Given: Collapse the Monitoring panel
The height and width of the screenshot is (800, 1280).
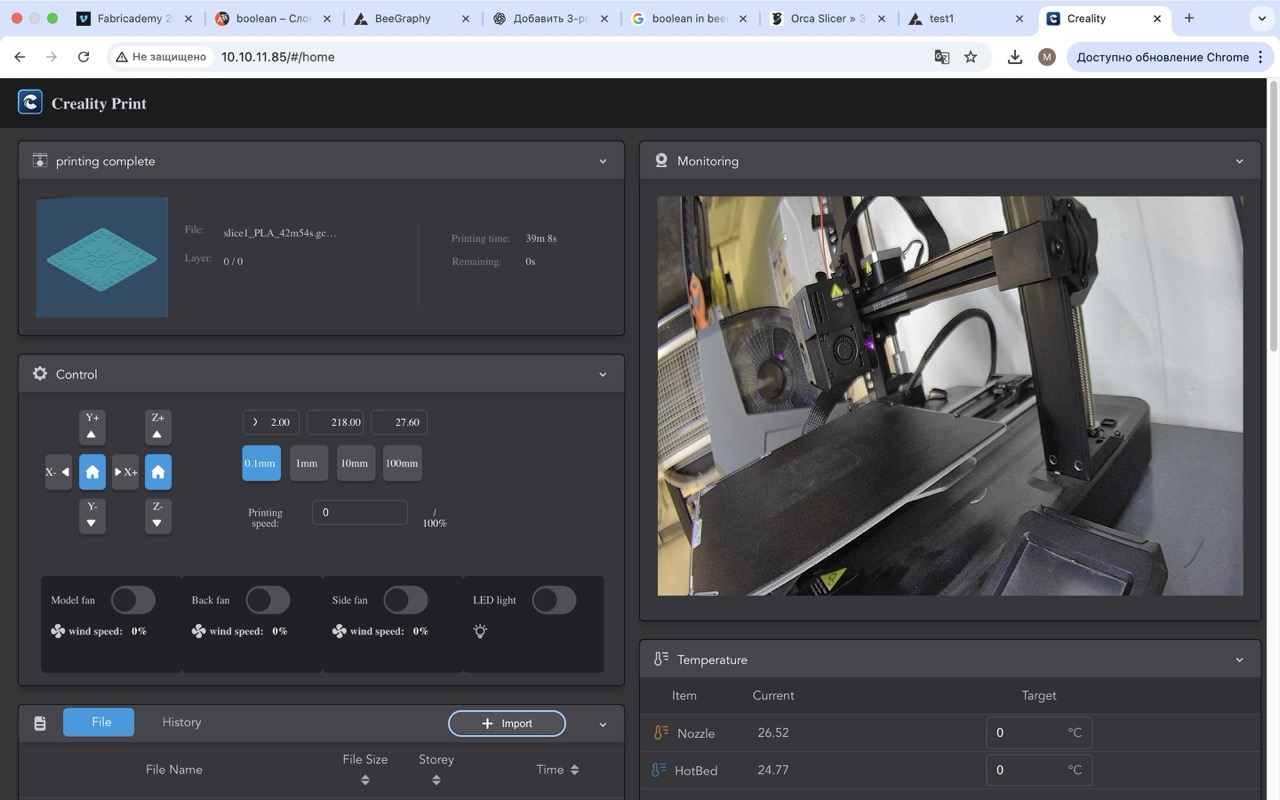Looking at the screenshot, I should [1239, 161].
